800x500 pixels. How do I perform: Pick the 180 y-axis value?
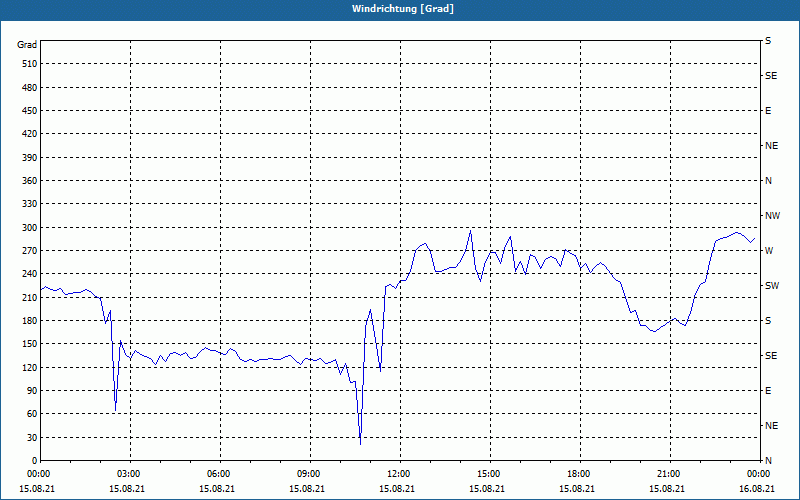point(29,321)
